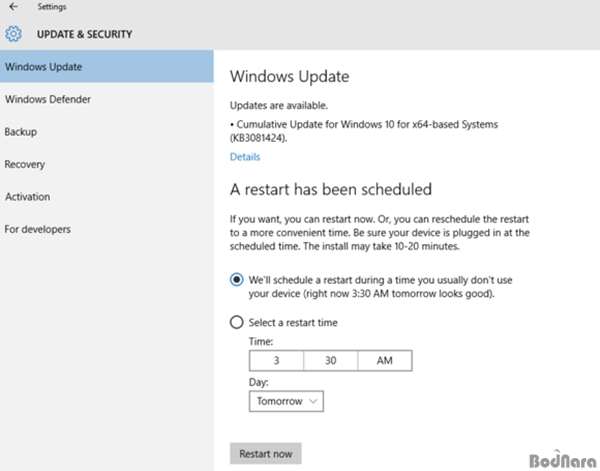Select the KB3081424 cumulative update text

pos(364,131)
